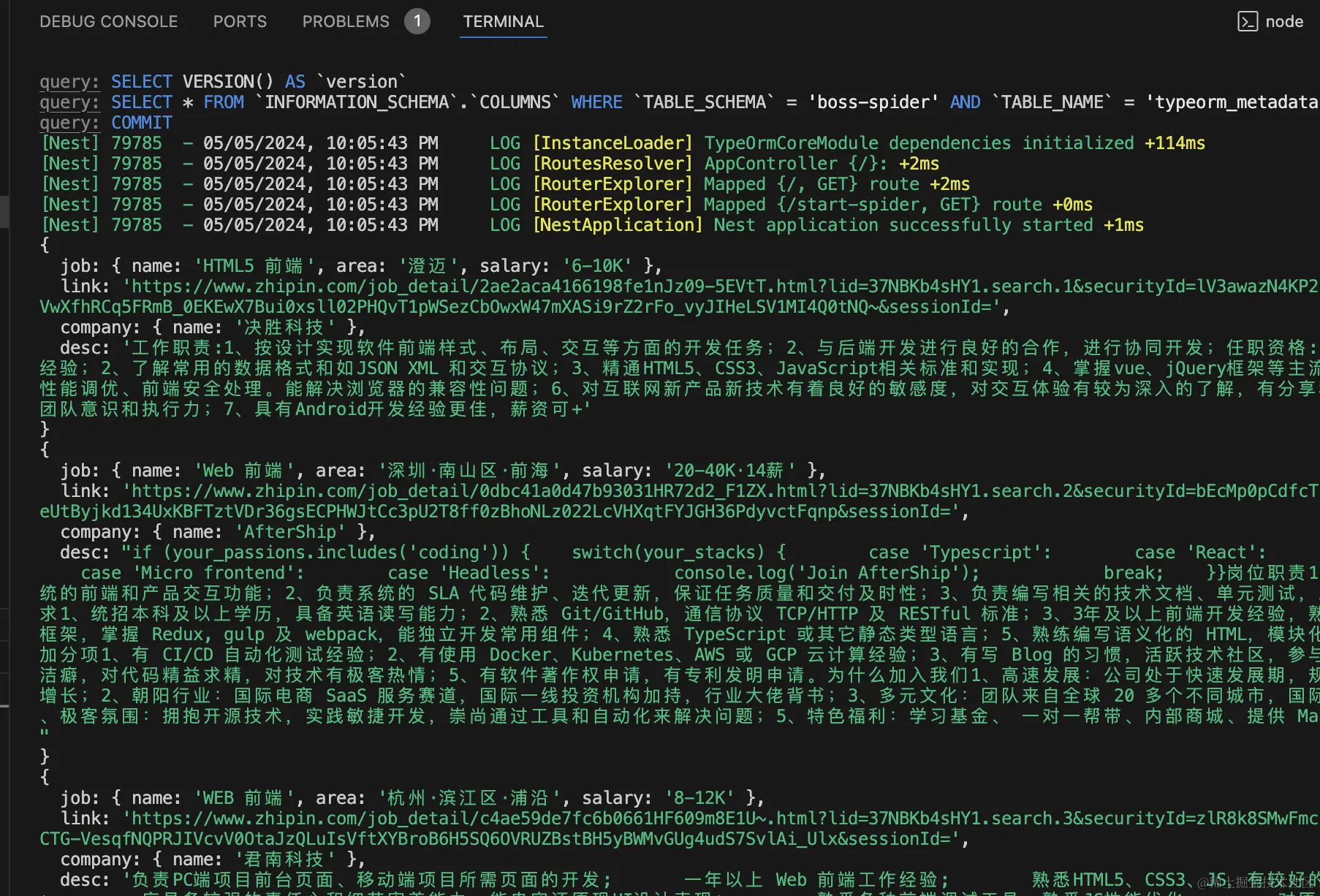Click the left-edge panel scrollbar handle

pyautogui.click(x=4, y=212)
